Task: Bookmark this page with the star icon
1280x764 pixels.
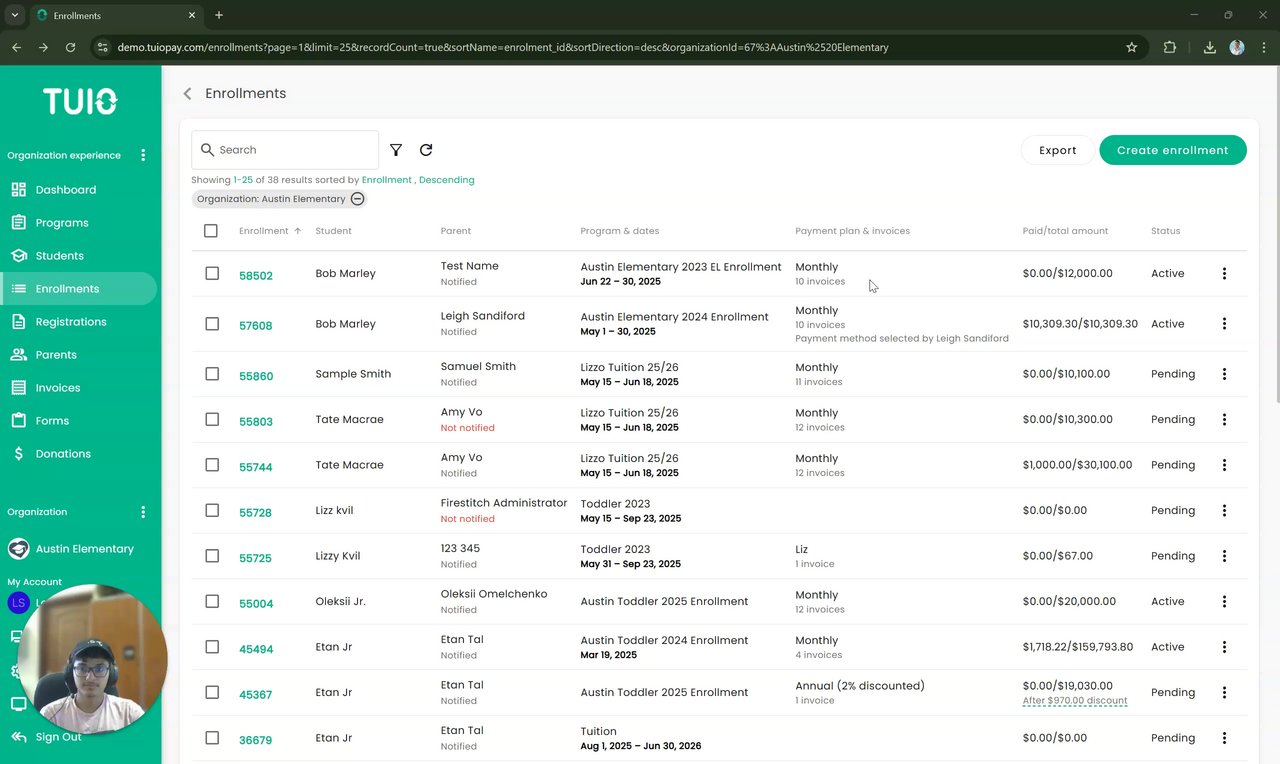Action: [x=1132, y=47]
